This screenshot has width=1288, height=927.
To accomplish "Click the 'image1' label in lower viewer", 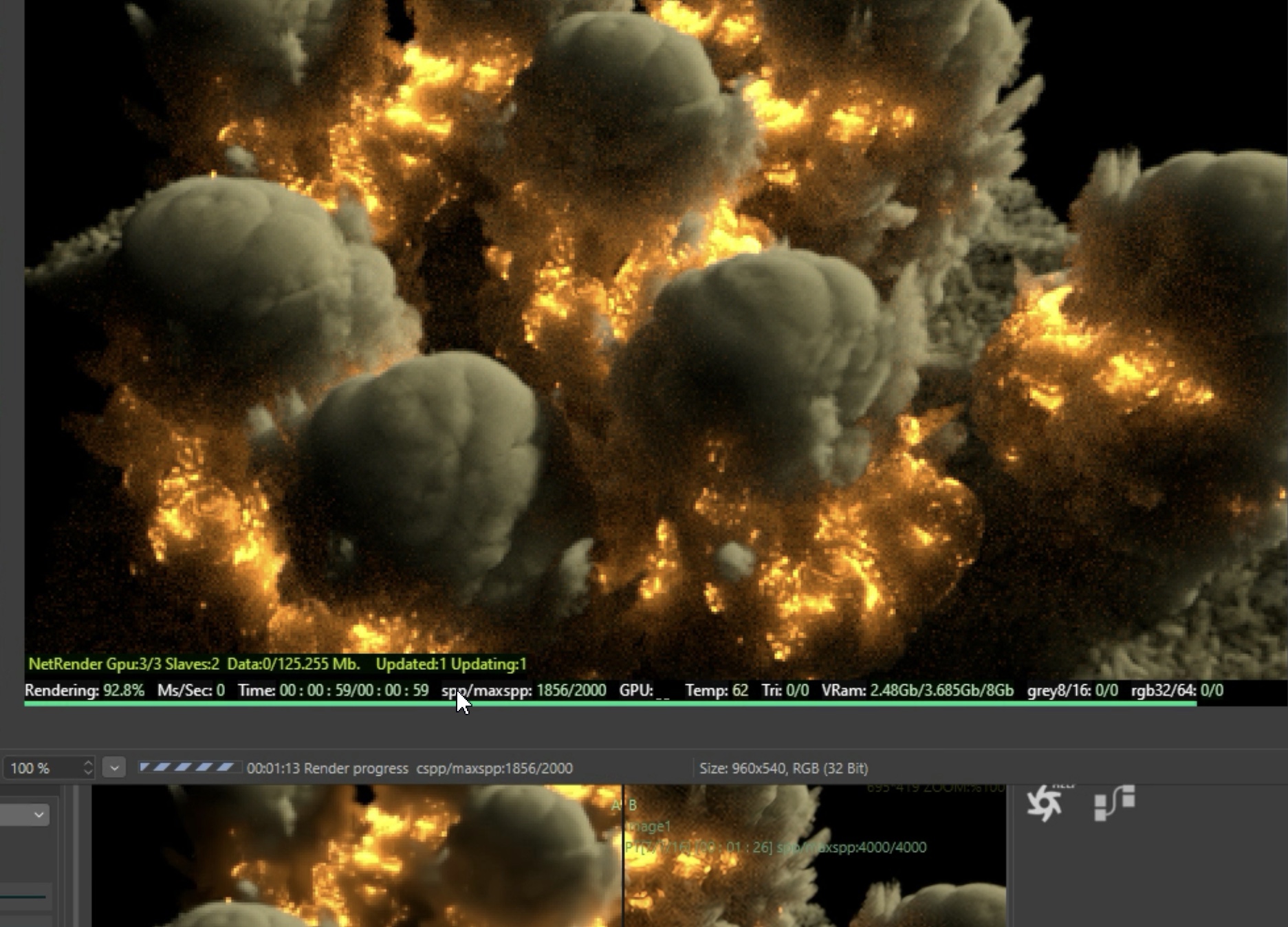I will pyautogui.click(x=648, y=826).
